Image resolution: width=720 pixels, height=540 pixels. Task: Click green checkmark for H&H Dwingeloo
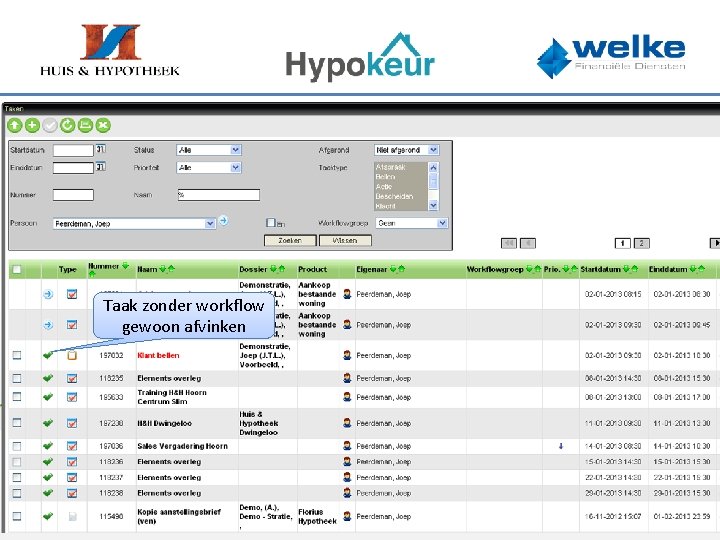point(48,423)
